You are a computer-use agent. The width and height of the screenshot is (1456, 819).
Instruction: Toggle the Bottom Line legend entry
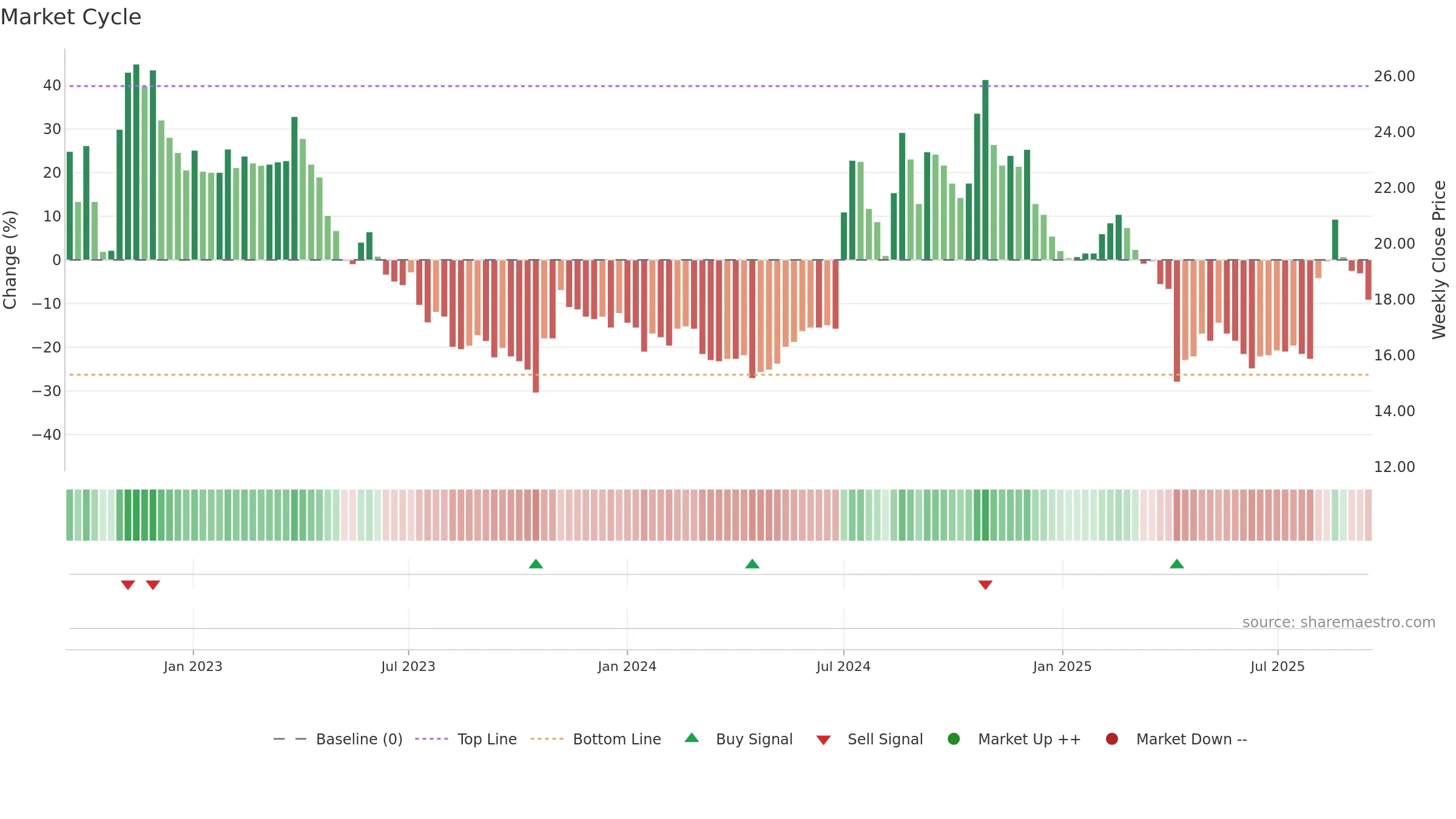596,739
